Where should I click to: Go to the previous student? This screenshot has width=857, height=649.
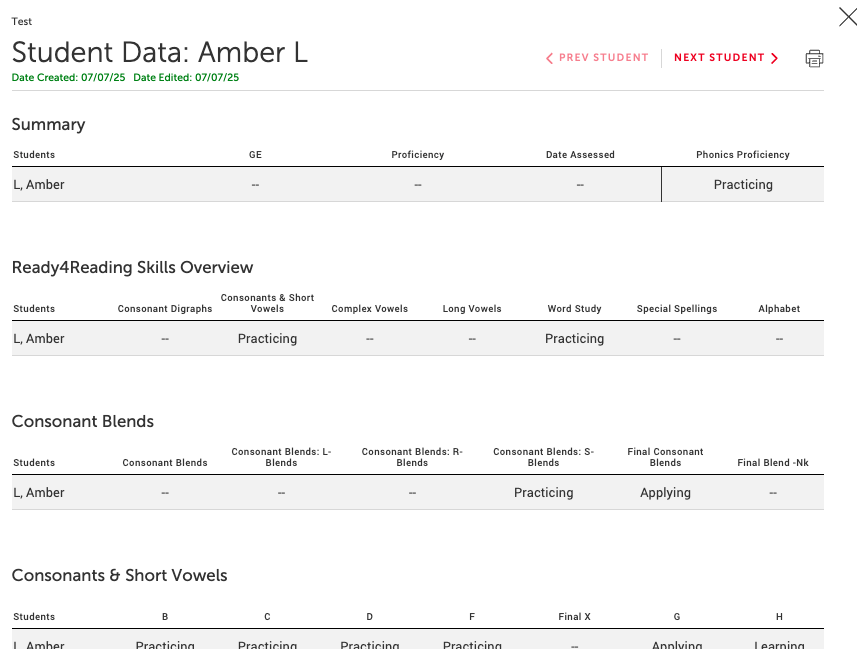pyautogui.click(x=597, y=58)
